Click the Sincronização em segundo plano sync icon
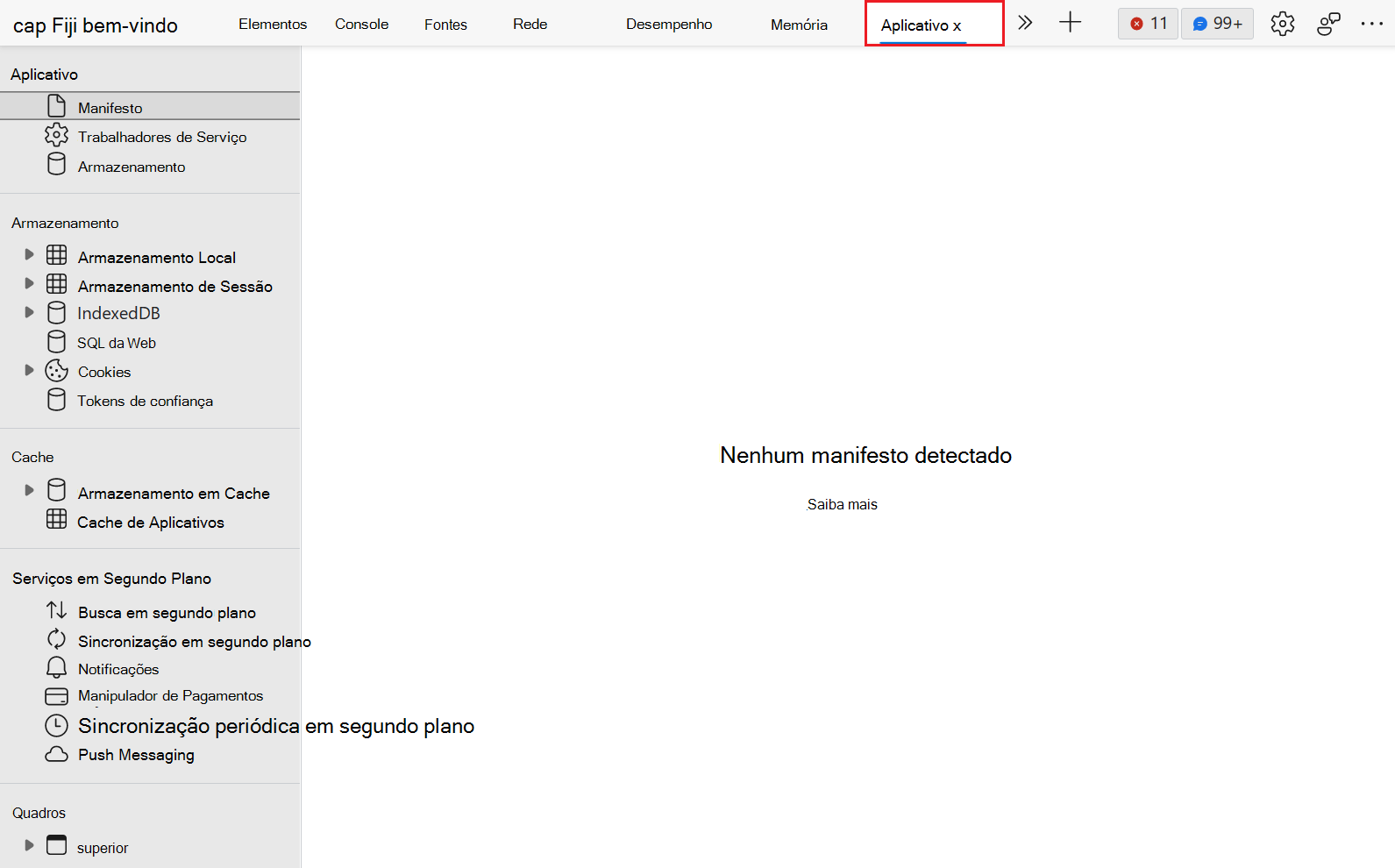 (x=56, y=639)
